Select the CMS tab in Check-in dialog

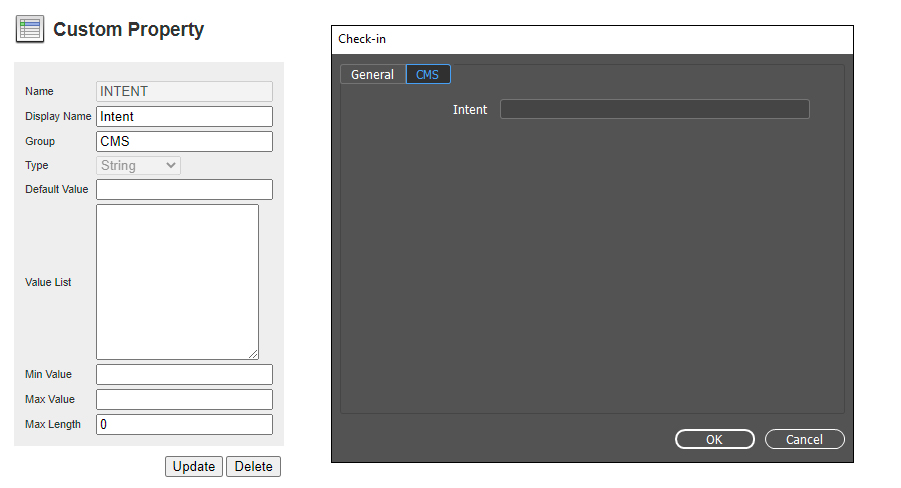[428, 75]
